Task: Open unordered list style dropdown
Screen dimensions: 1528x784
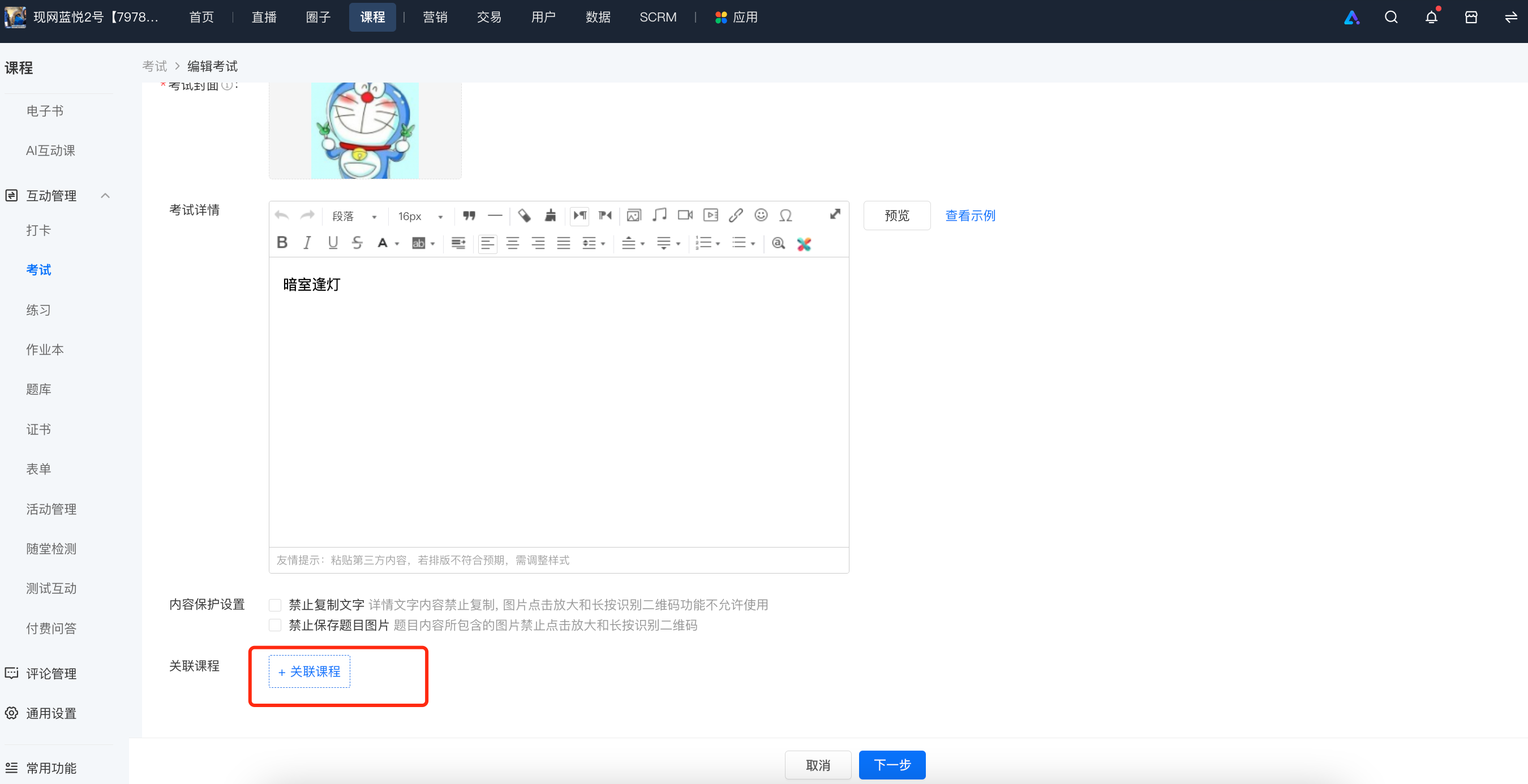Action: (744, 243)
